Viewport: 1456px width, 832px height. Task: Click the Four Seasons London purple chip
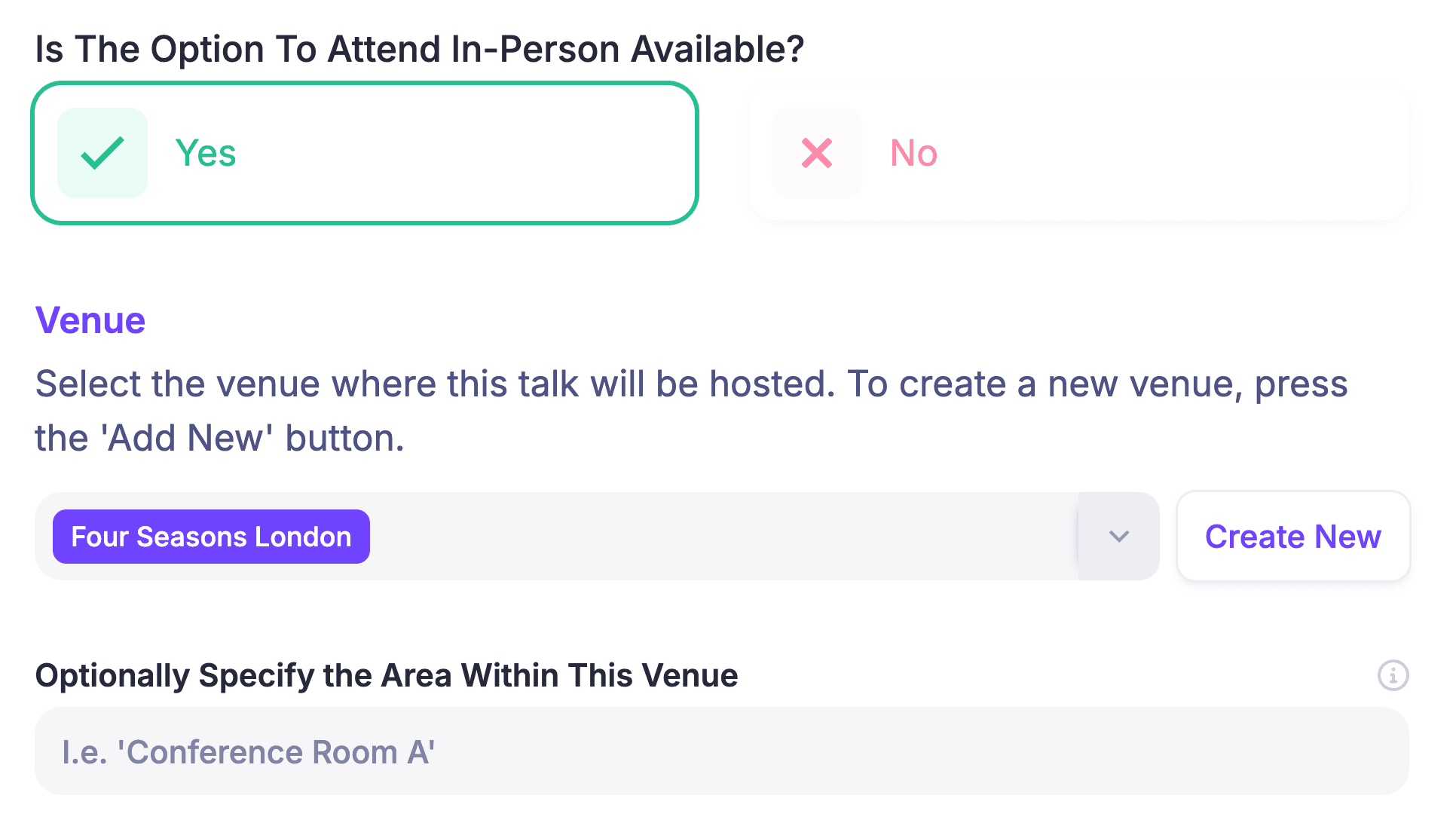click(x=210, y=537)
